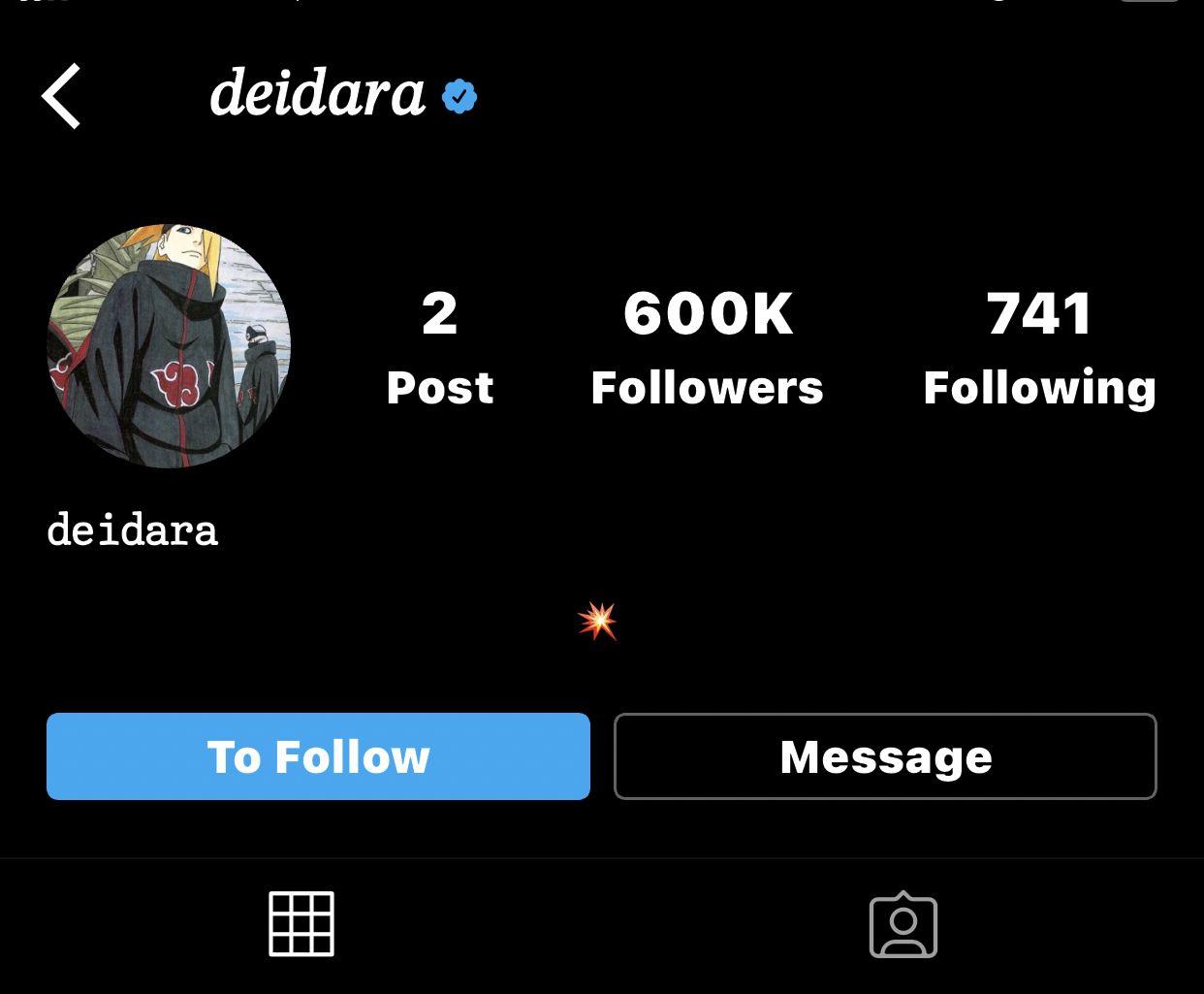Open the 600K followers count
This screenshot has width=1204, height=994.
coord(708,313)
